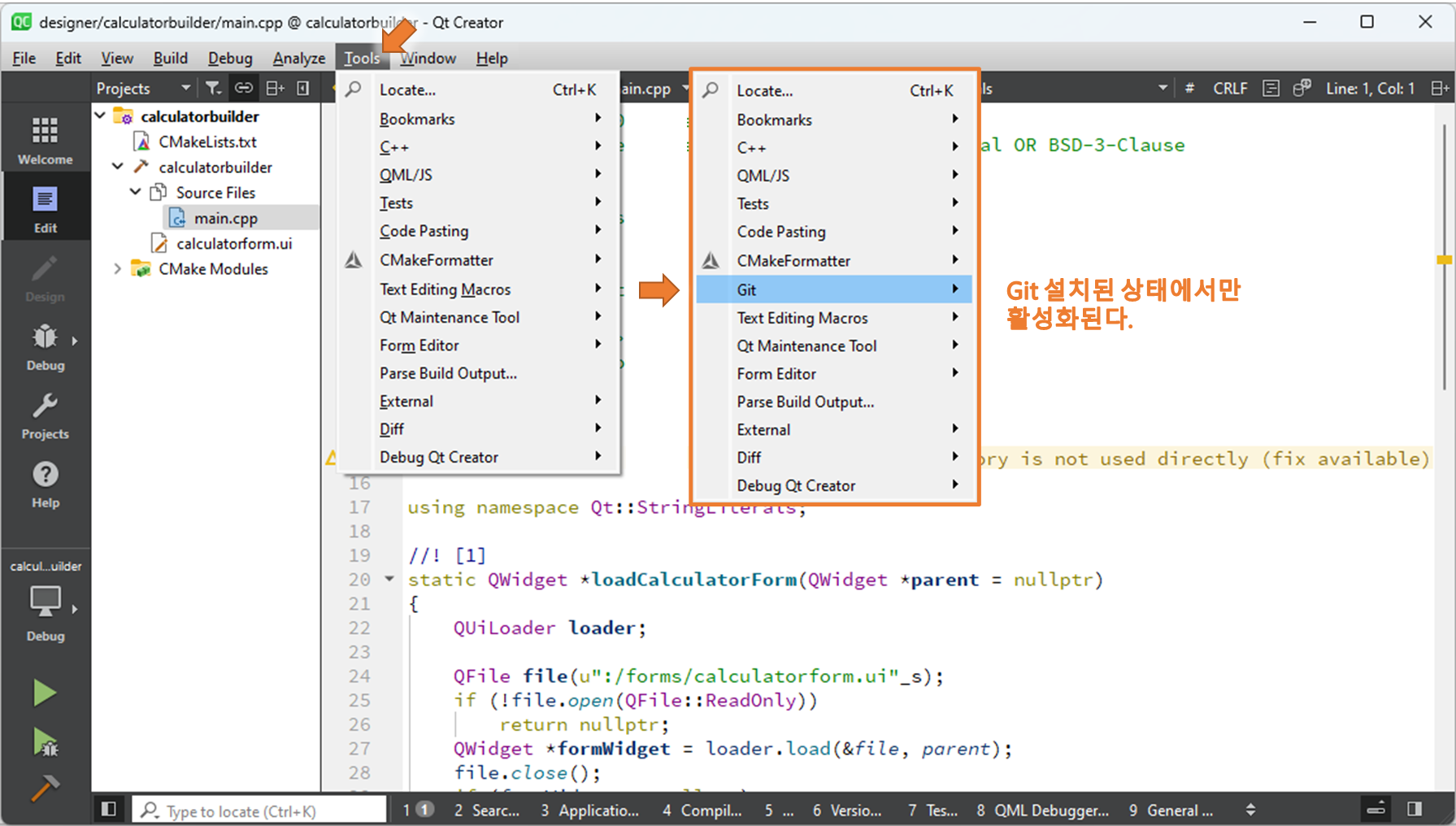Toggle progress details icon in status bar
1456x826 pixels.
click(1376, 809)
